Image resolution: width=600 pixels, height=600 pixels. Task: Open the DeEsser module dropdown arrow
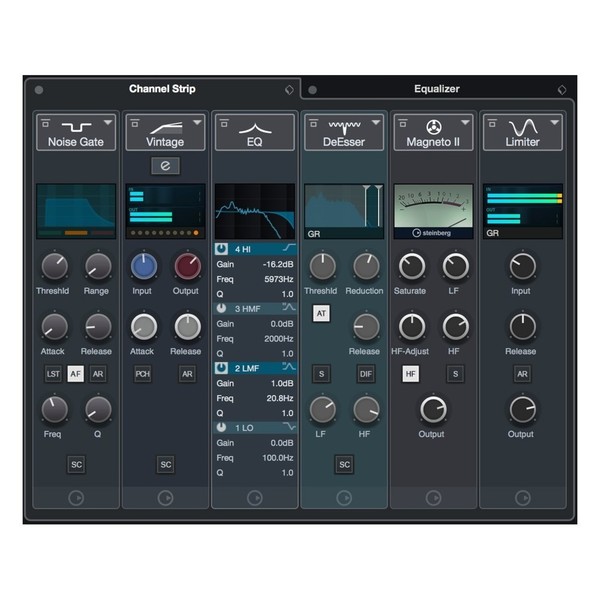[376, 122]
